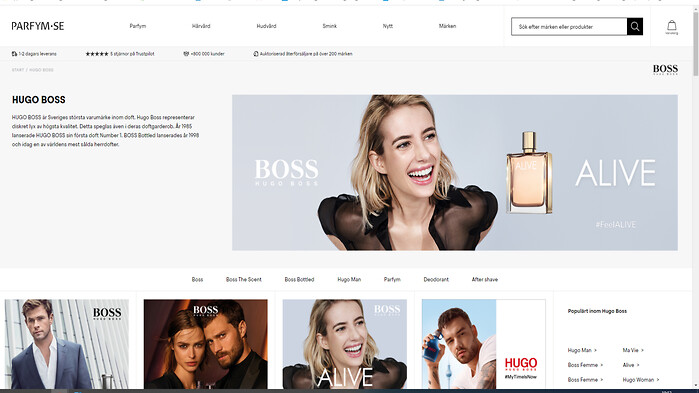Viewport: 699px width, 393px height.
Task: Open the Smink menu
Action: pos(329,26)
